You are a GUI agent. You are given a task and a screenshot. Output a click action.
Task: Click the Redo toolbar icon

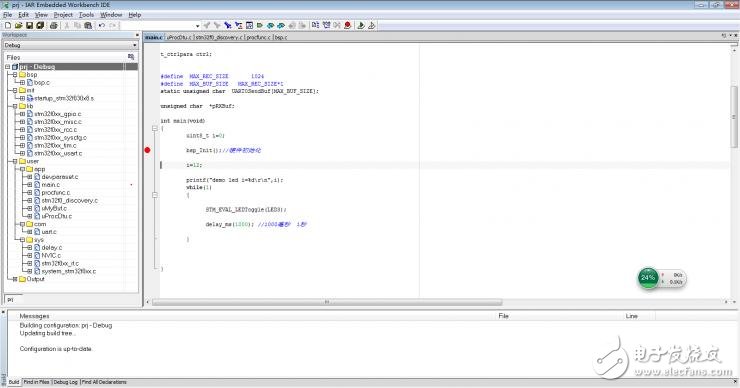[112, 25]
